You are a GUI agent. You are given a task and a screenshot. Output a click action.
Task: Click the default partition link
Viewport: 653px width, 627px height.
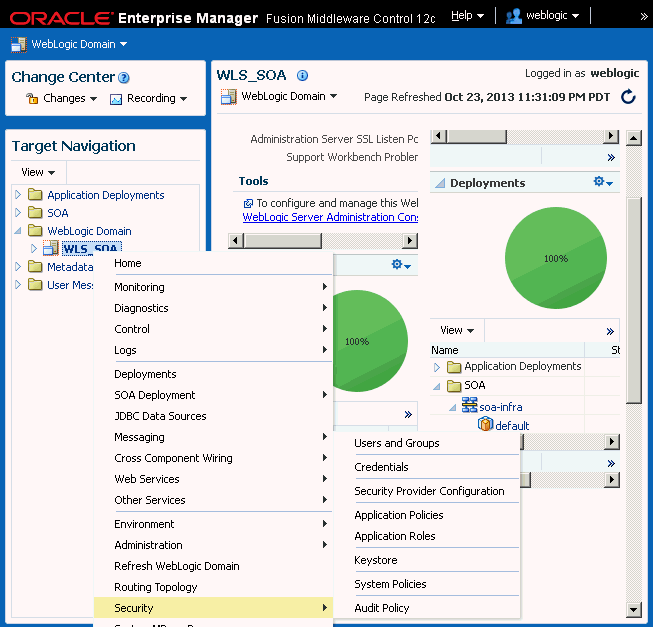(512, 425)
